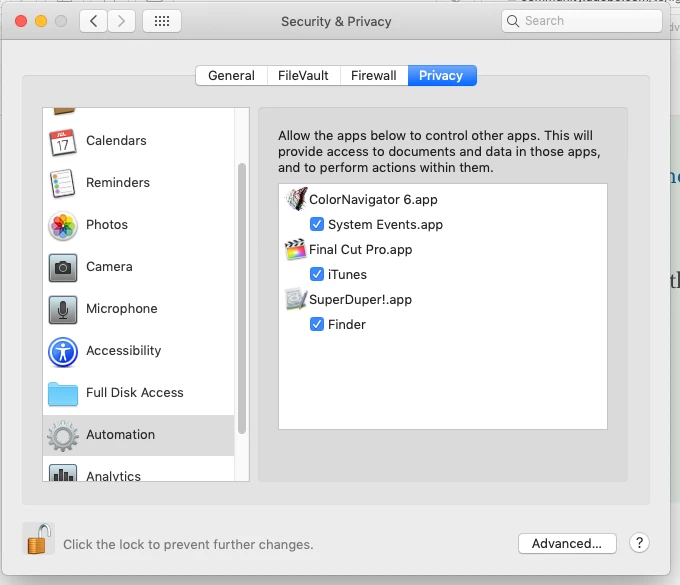
Task: Select Accessibility label in privacy list
Action: [x=124, y=350]
